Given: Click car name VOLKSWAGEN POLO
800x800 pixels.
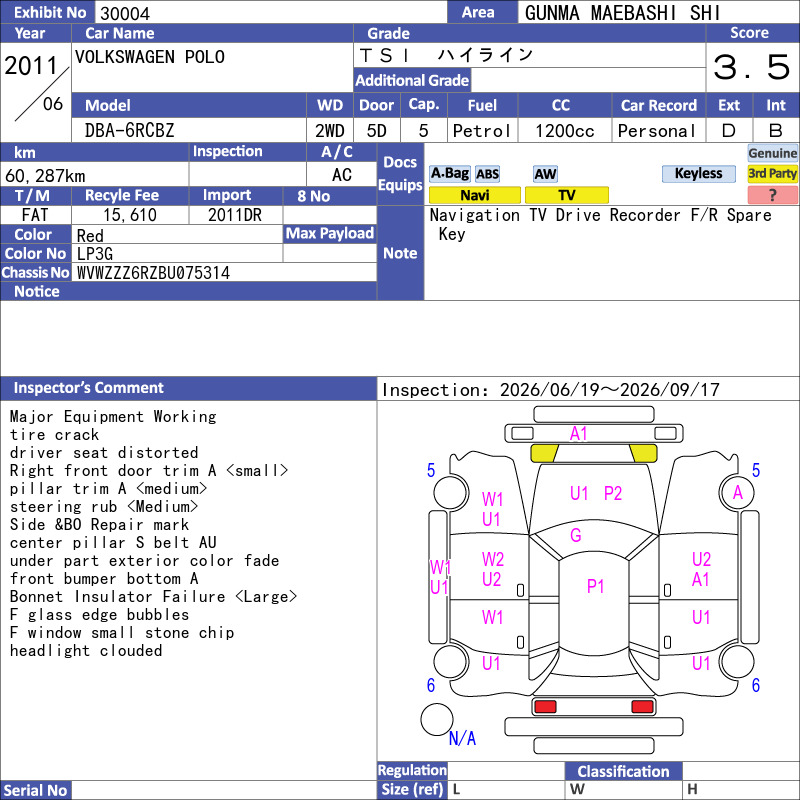Looking at the screenshot, I should point(149,57).
